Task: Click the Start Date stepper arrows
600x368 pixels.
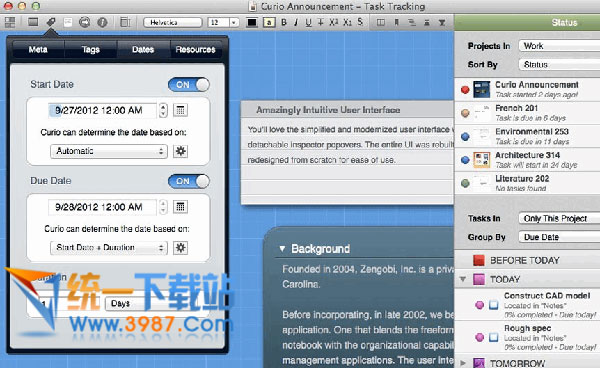Action: point(163,111)
